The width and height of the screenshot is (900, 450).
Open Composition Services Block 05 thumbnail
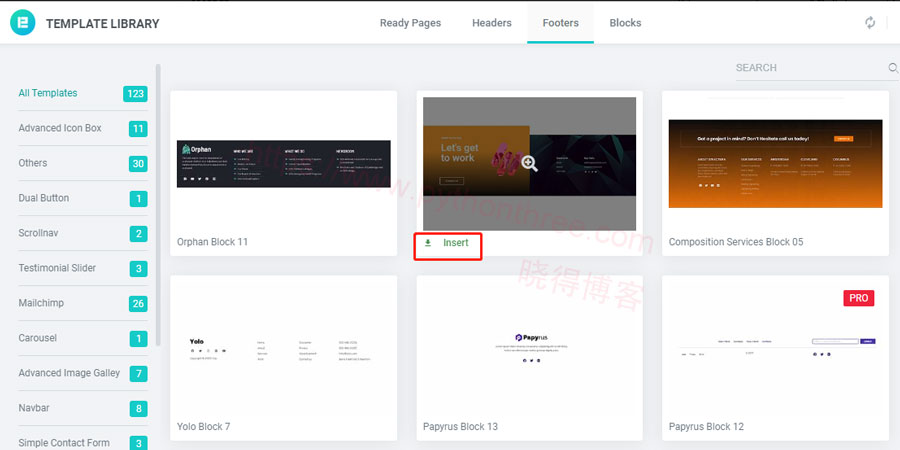coord(775,163)
